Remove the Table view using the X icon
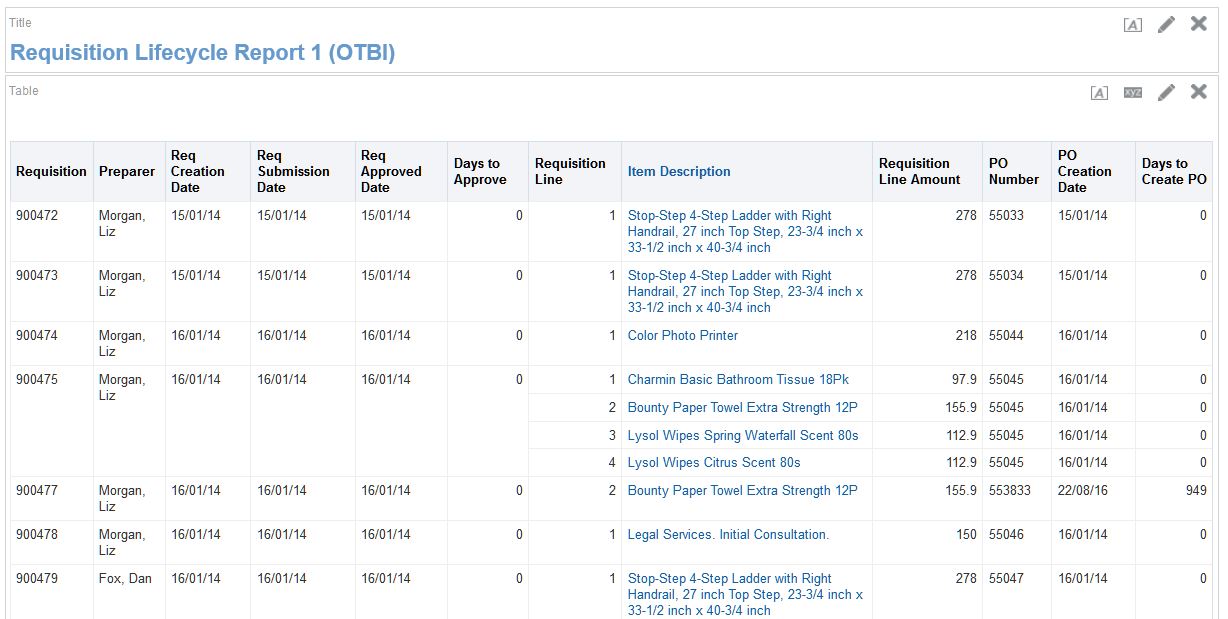1228x619 pixels. [1198, 91]
